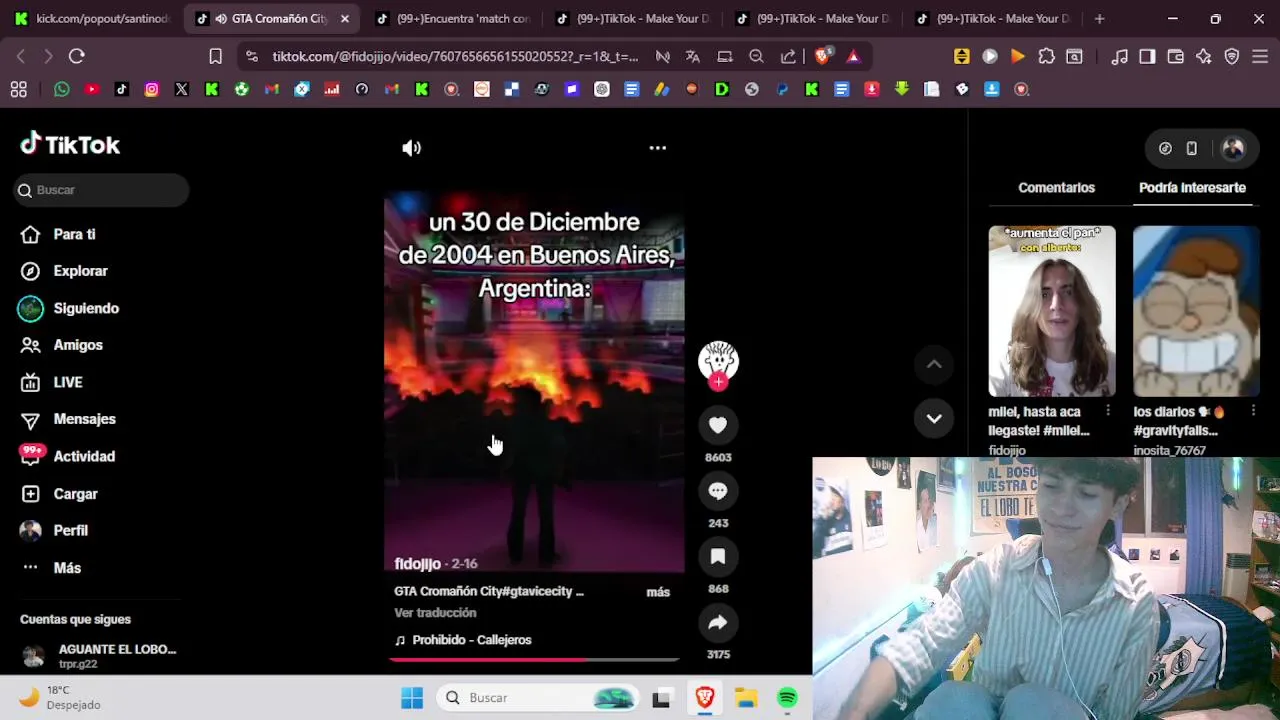Like the video with heart icon
The image size is (1280, 720).
(718, 425)
